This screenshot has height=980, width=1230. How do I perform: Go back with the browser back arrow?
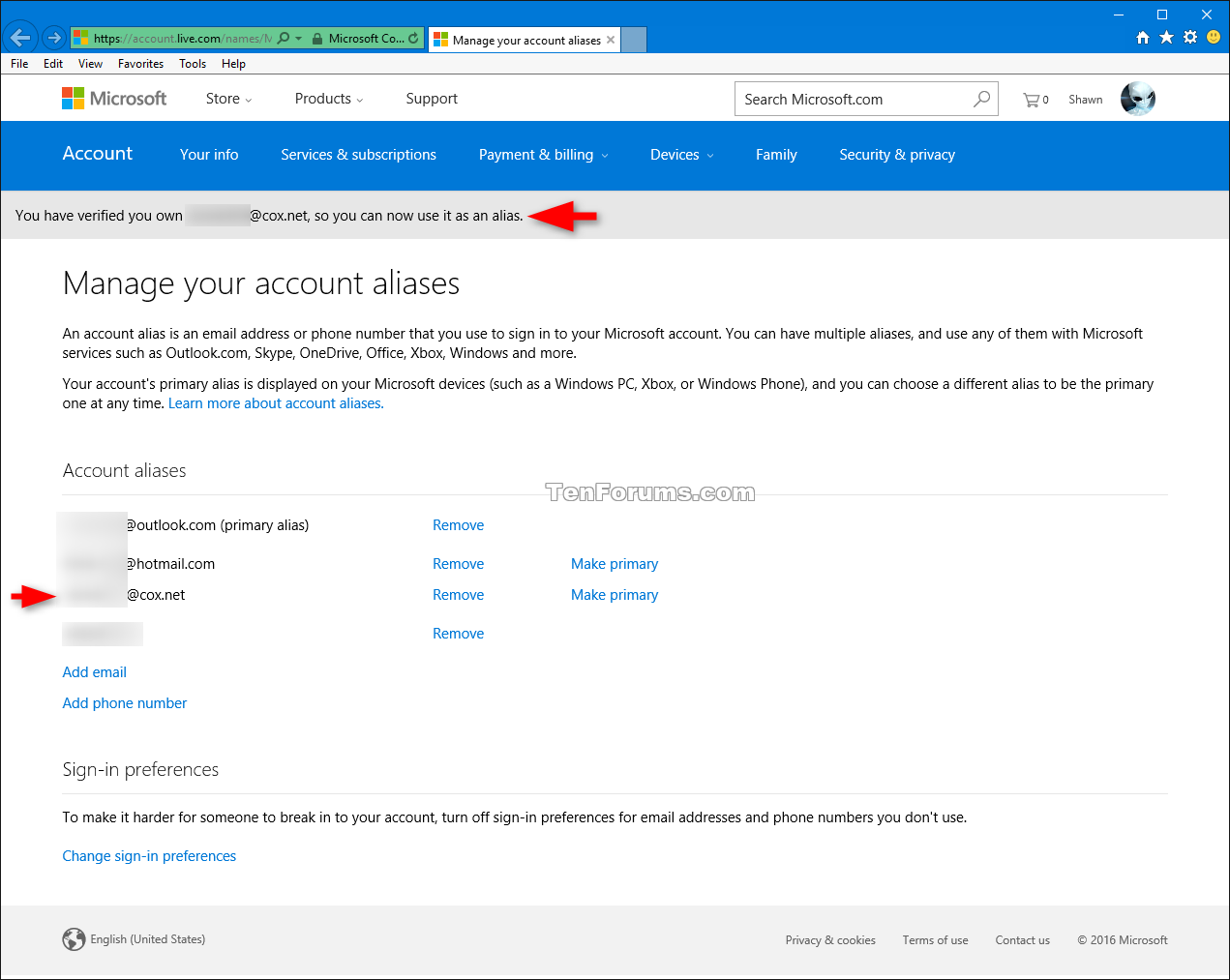pyautogui.click(x=20, y=38)
